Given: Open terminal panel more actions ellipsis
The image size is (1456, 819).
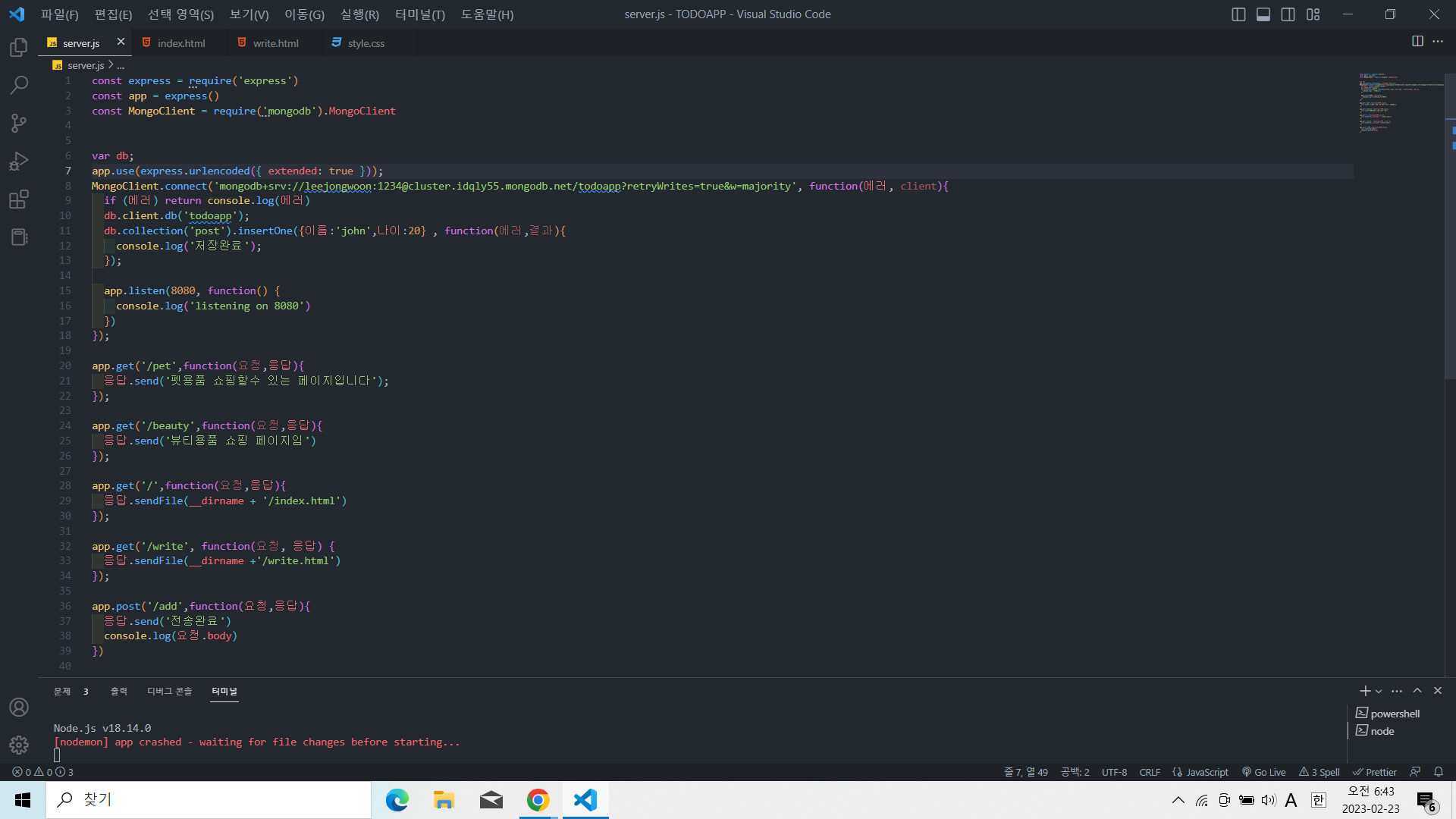Looking at the screenshot, I should tap(1397, 691).
